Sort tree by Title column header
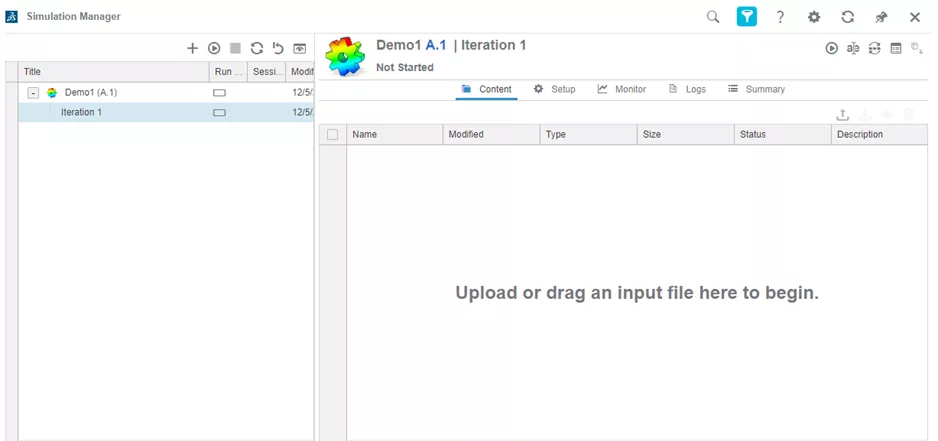938x441 pixels. pyautogui.click(x=114, y=72)
